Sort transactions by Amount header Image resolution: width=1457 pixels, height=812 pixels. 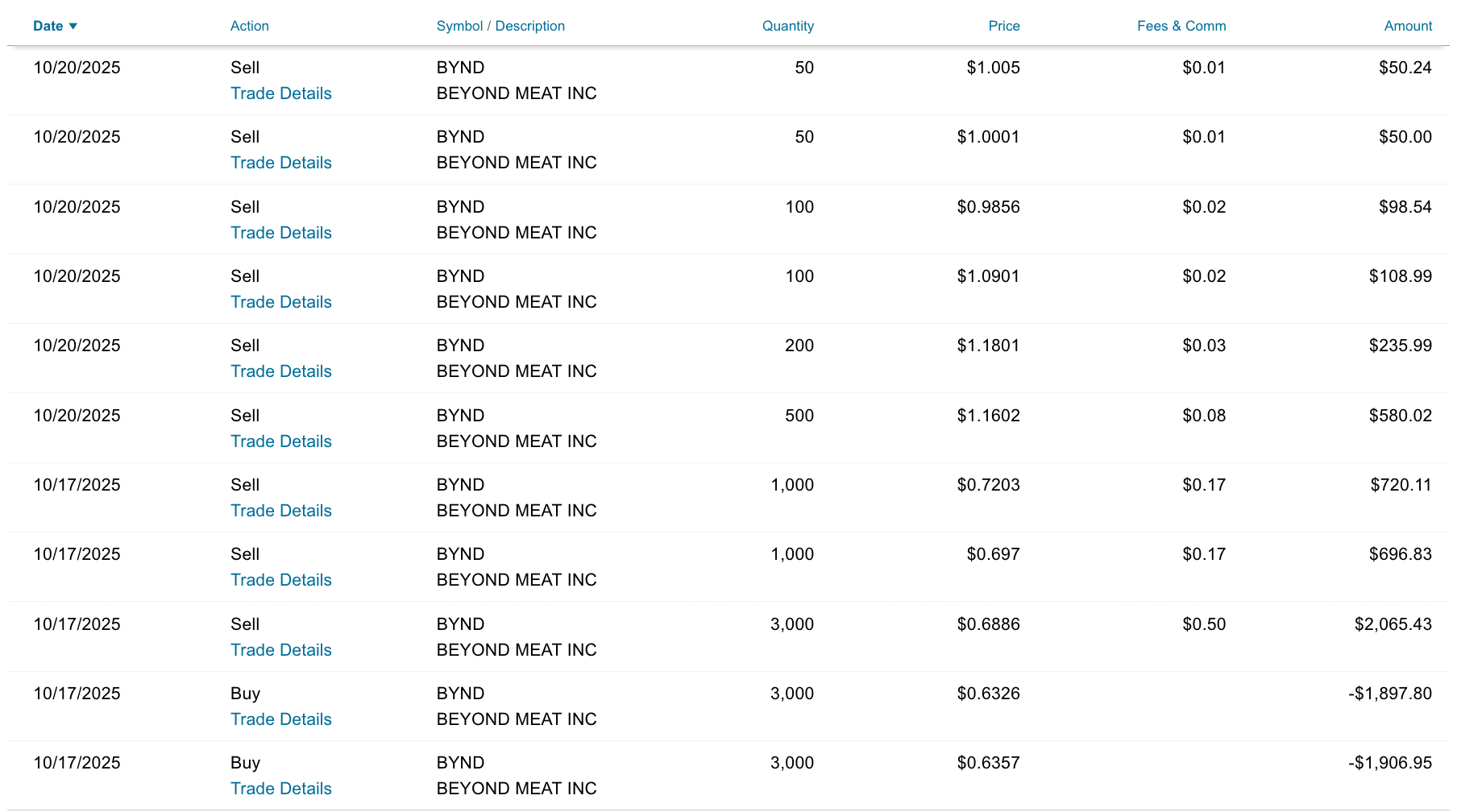(x=1407, y=26)
